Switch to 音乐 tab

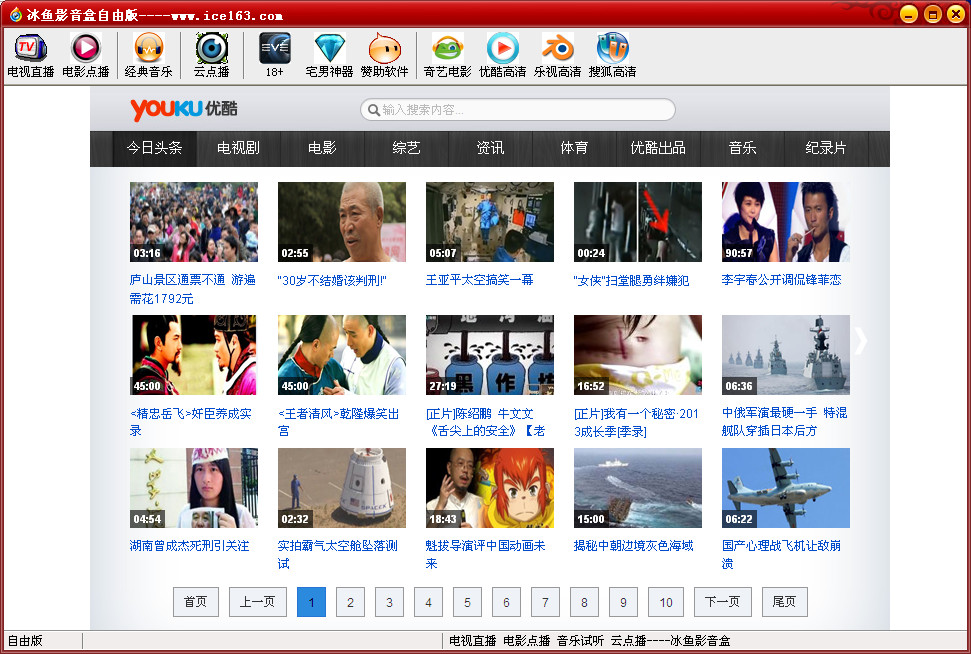click(742, 148)
